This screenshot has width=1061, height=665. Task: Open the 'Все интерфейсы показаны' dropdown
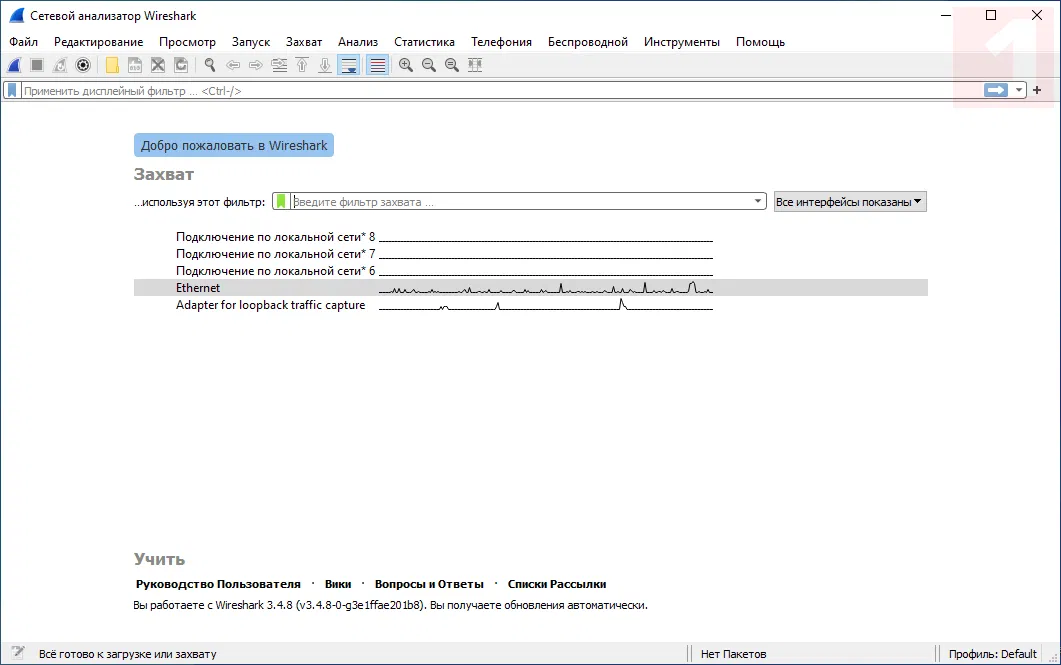click(x=850, y=202)
